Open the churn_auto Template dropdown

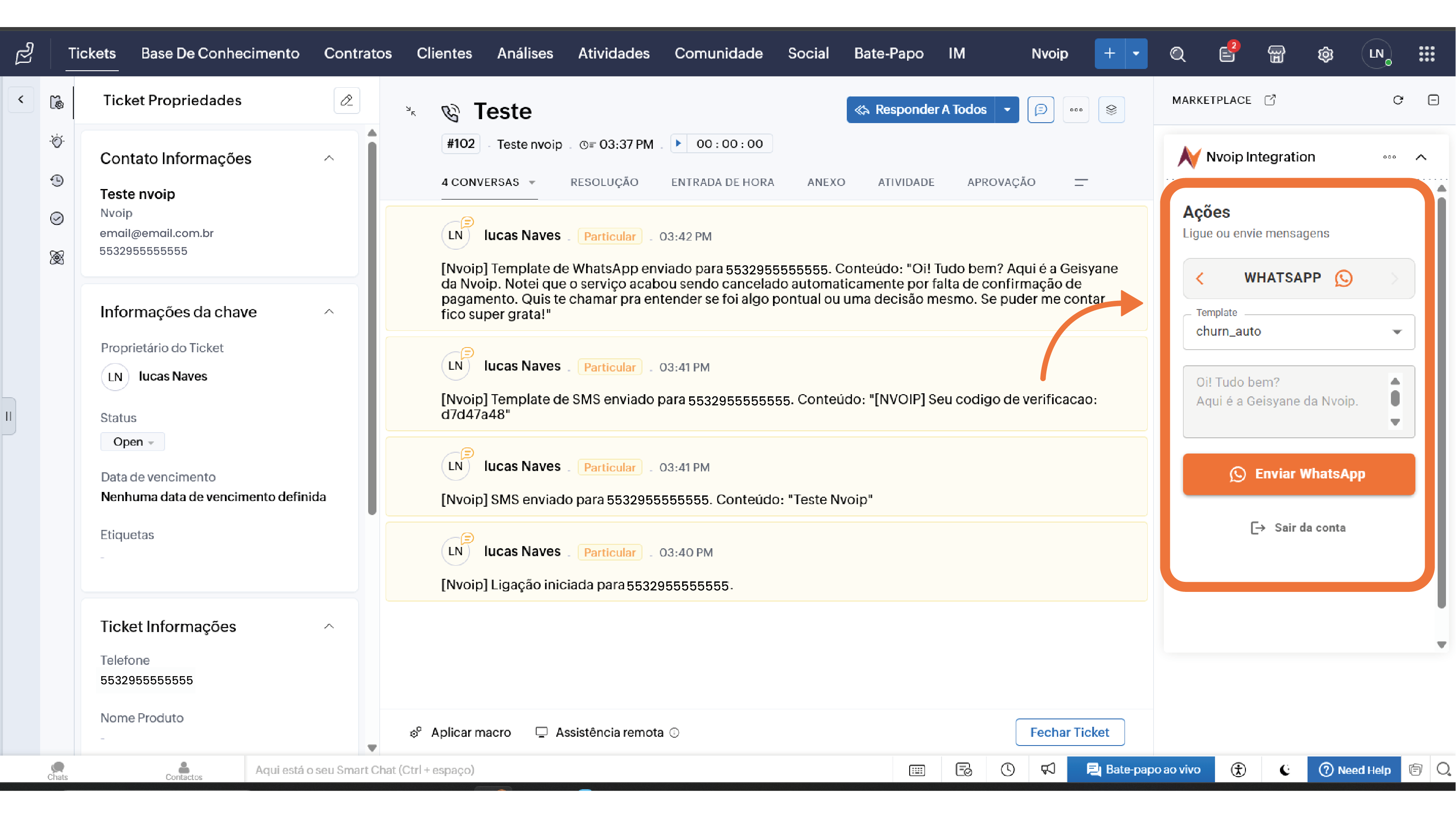1298,332
